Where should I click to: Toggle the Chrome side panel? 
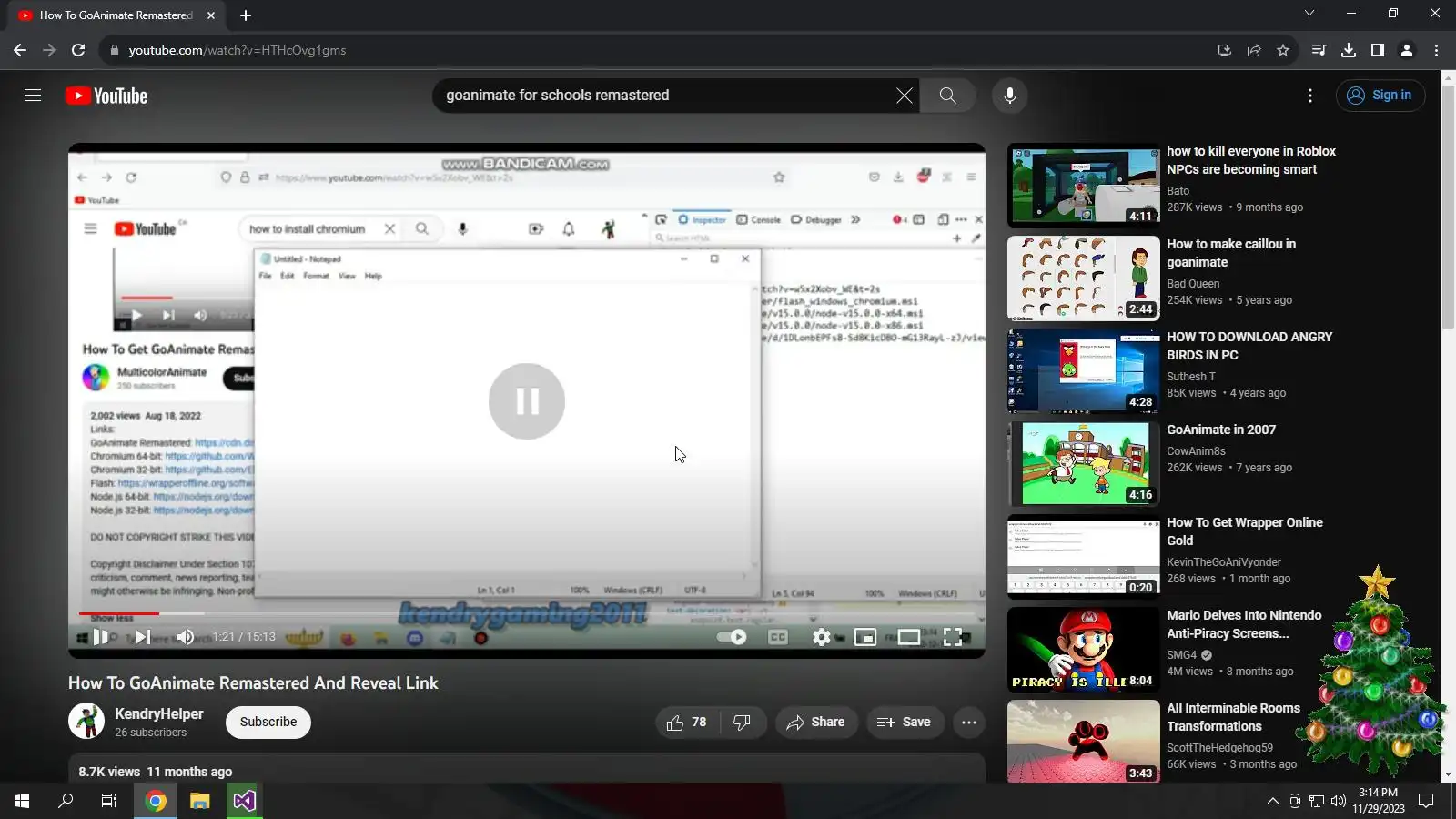pos(1378,50)
